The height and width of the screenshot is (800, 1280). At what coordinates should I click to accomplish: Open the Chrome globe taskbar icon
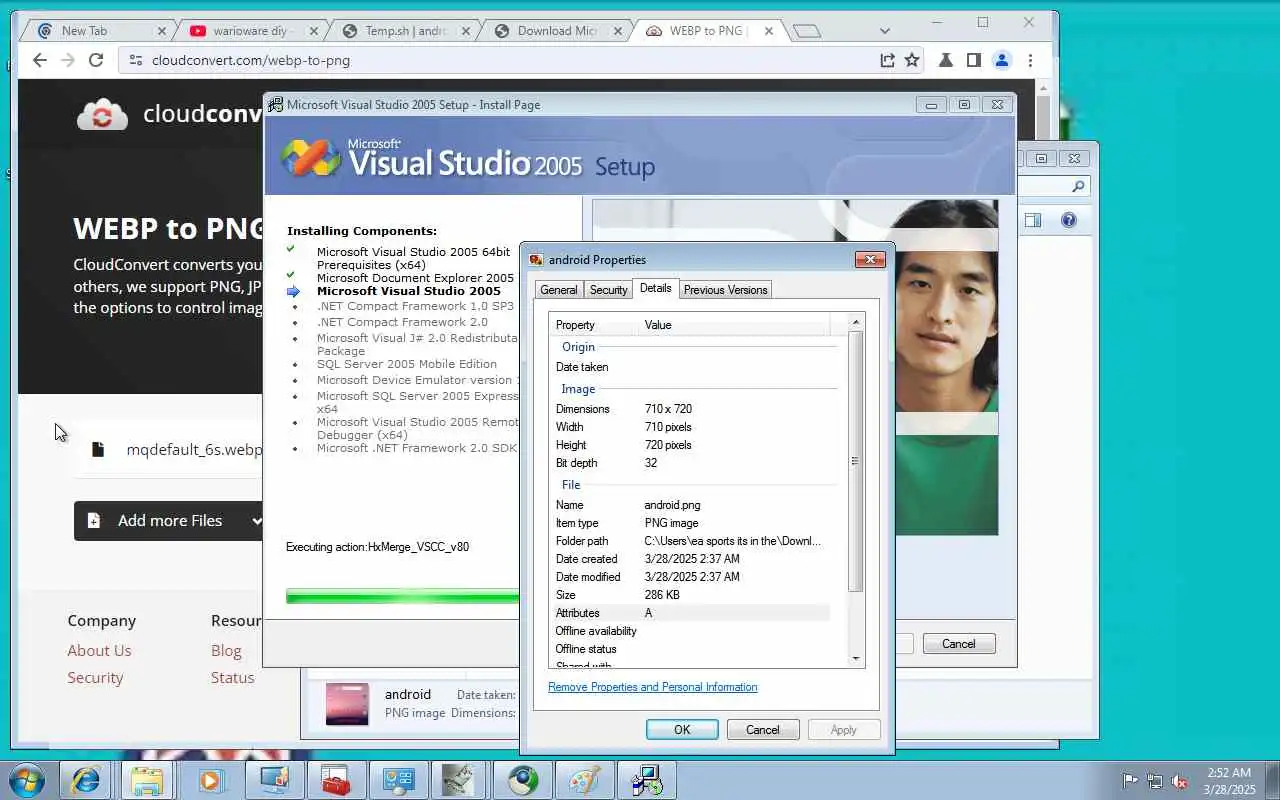(x=522, y=780)
